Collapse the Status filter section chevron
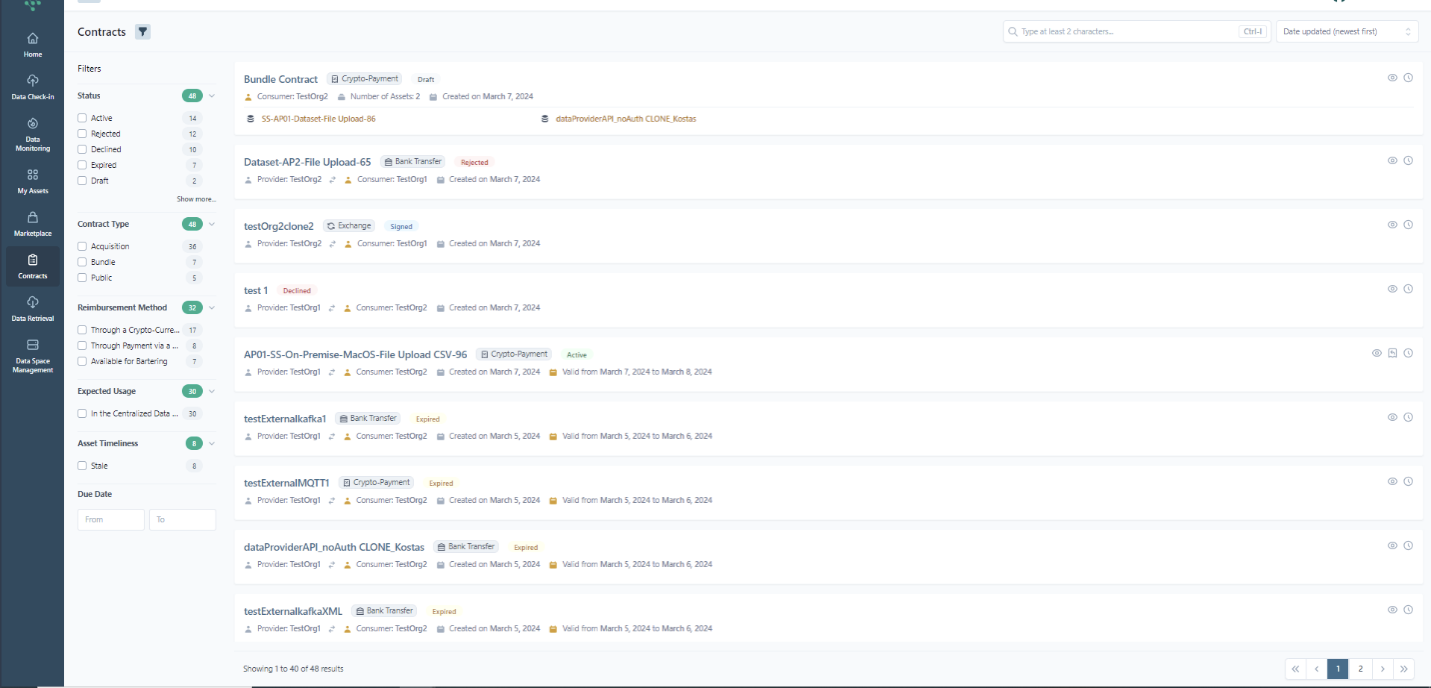 tap(212, 96)
